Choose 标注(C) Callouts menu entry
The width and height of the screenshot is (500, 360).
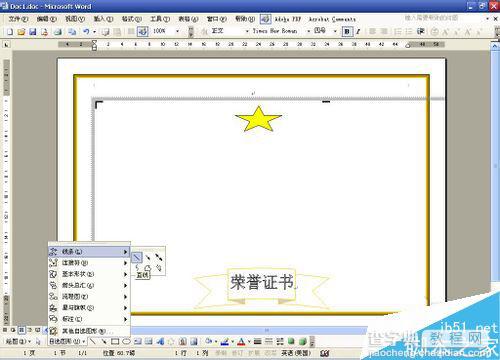pos(89,319)
